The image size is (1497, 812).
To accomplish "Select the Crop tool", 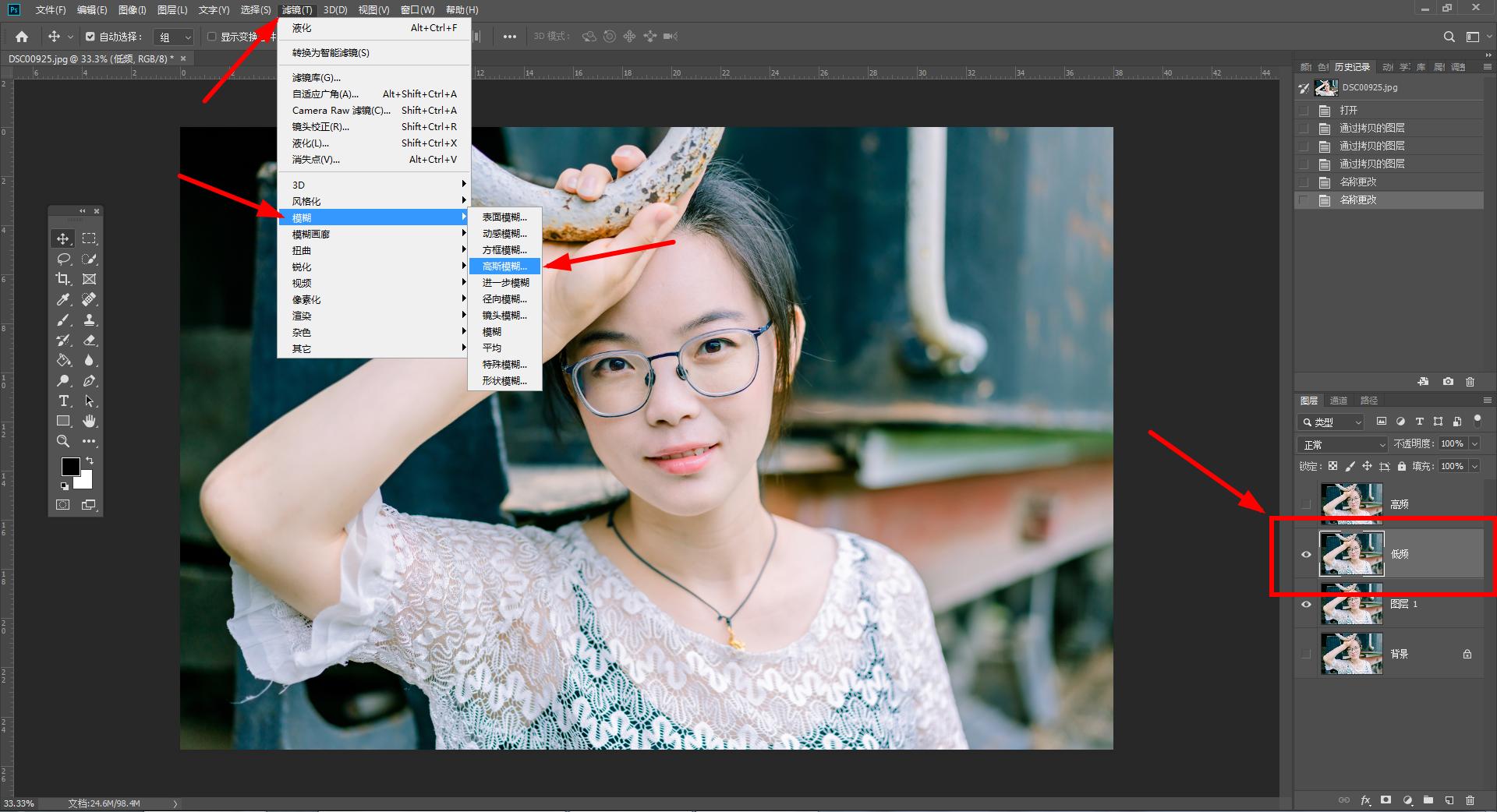I will (x=63, y=279).
